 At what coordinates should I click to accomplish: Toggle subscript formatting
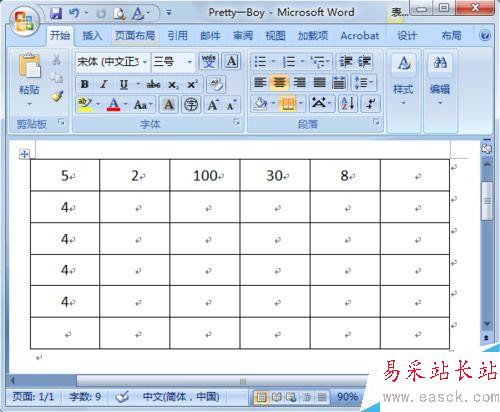pos(173,85)
